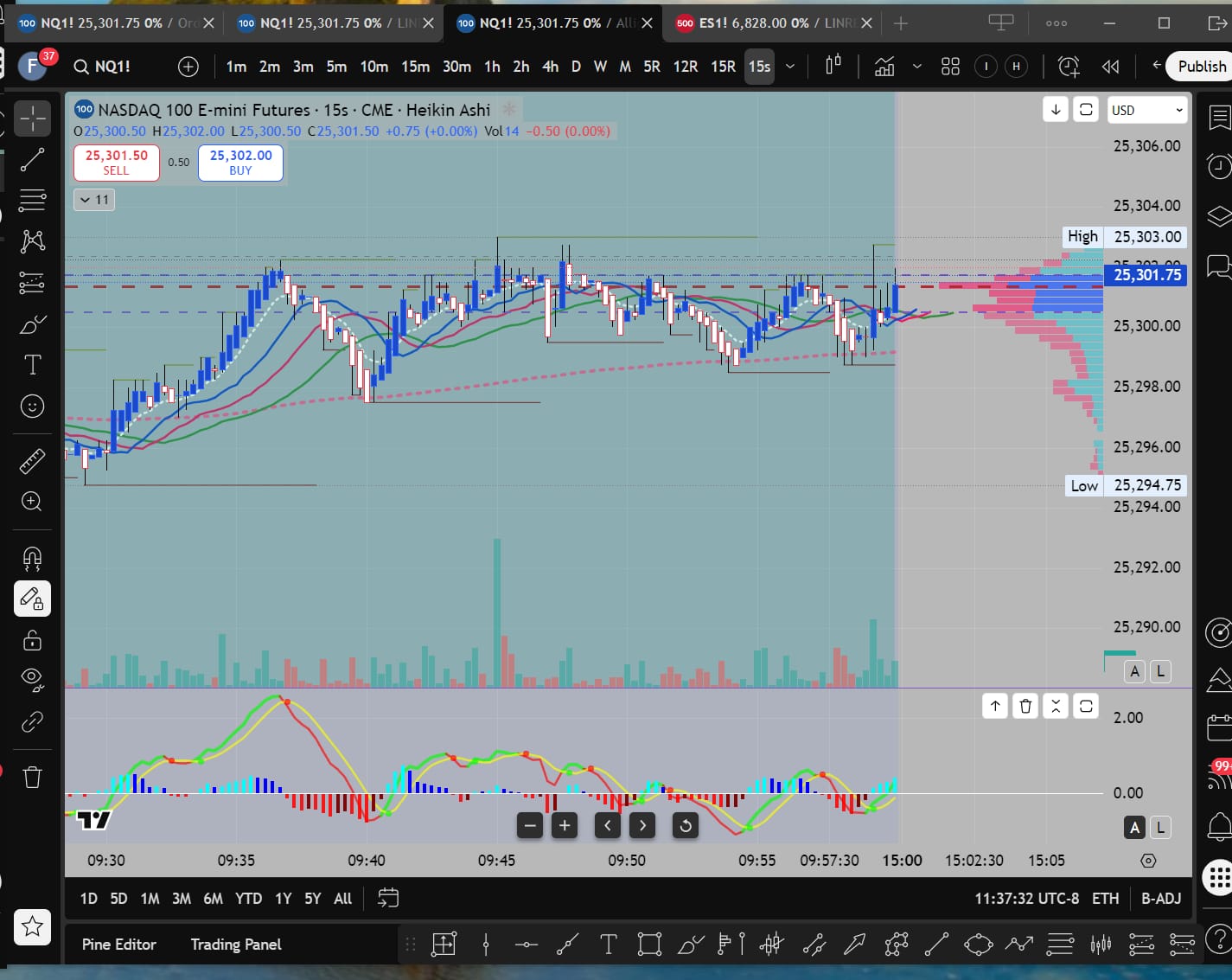This screenshot has width=1232, height=980.
Task: Select the 1h timeframe
Action: click(x=492, y=67)
